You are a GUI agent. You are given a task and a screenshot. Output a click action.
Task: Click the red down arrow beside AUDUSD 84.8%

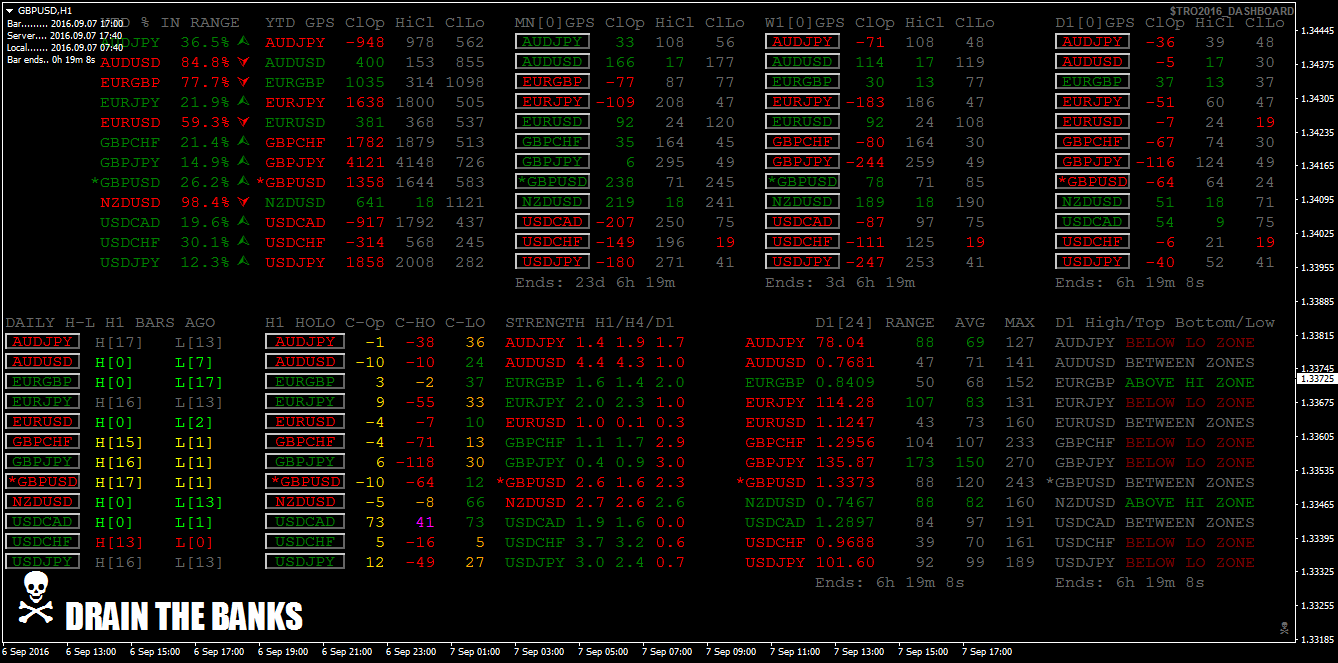tap(243, 62)
